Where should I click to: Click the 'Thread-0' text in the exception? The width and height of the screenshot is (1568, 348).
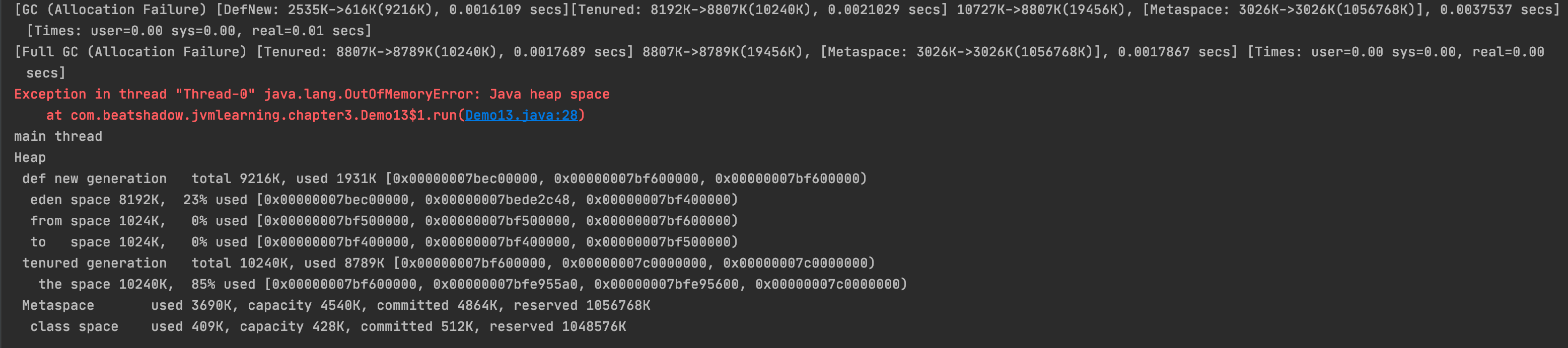pyautogui.click(x=215, y=95)
